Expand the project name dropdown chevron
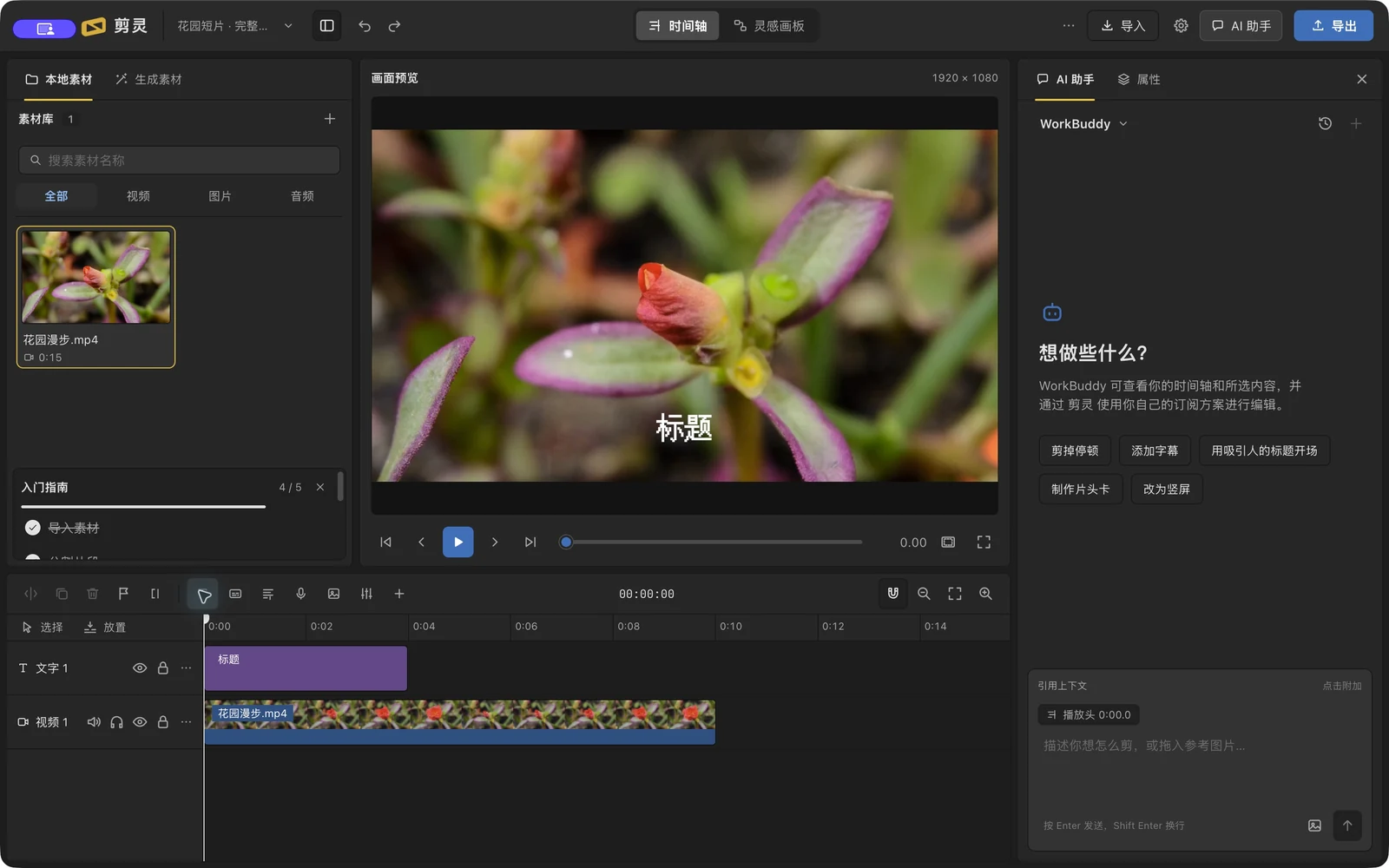Image resolution: width=1389 pixels, height=868 pixels. pos(288,26)
